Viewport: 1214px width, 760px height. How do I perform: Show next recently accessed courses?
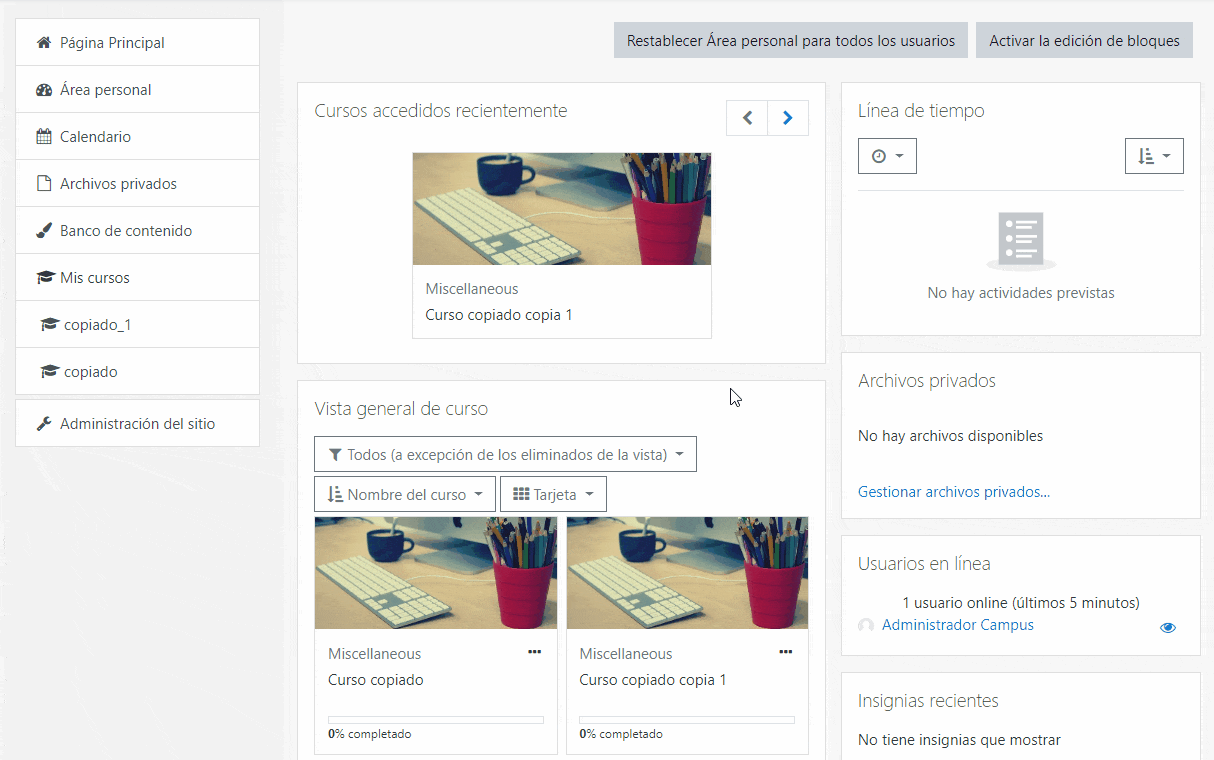click(788, 118)
